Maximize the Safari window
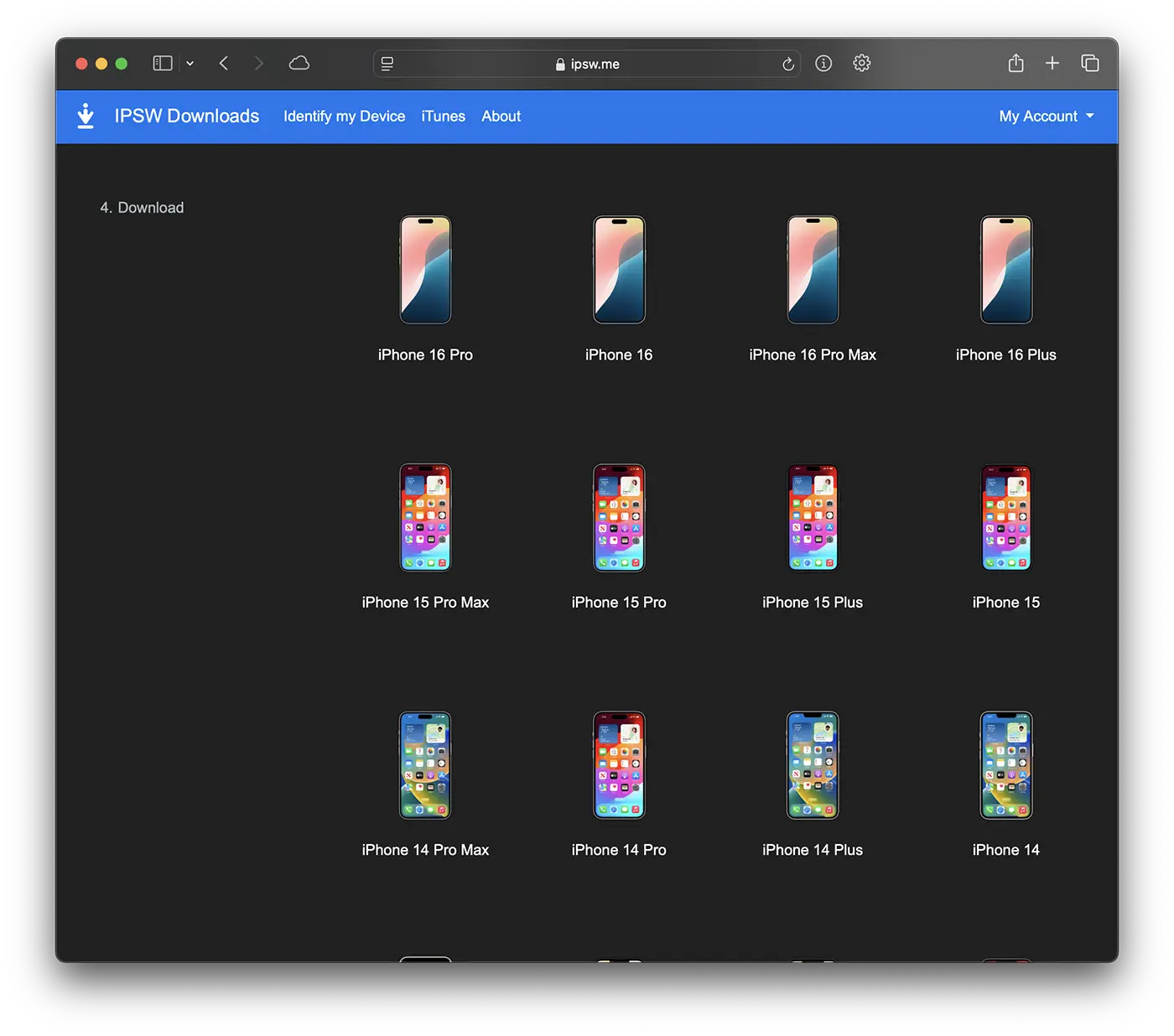Screen dimensions: 1174x1036 122,64
